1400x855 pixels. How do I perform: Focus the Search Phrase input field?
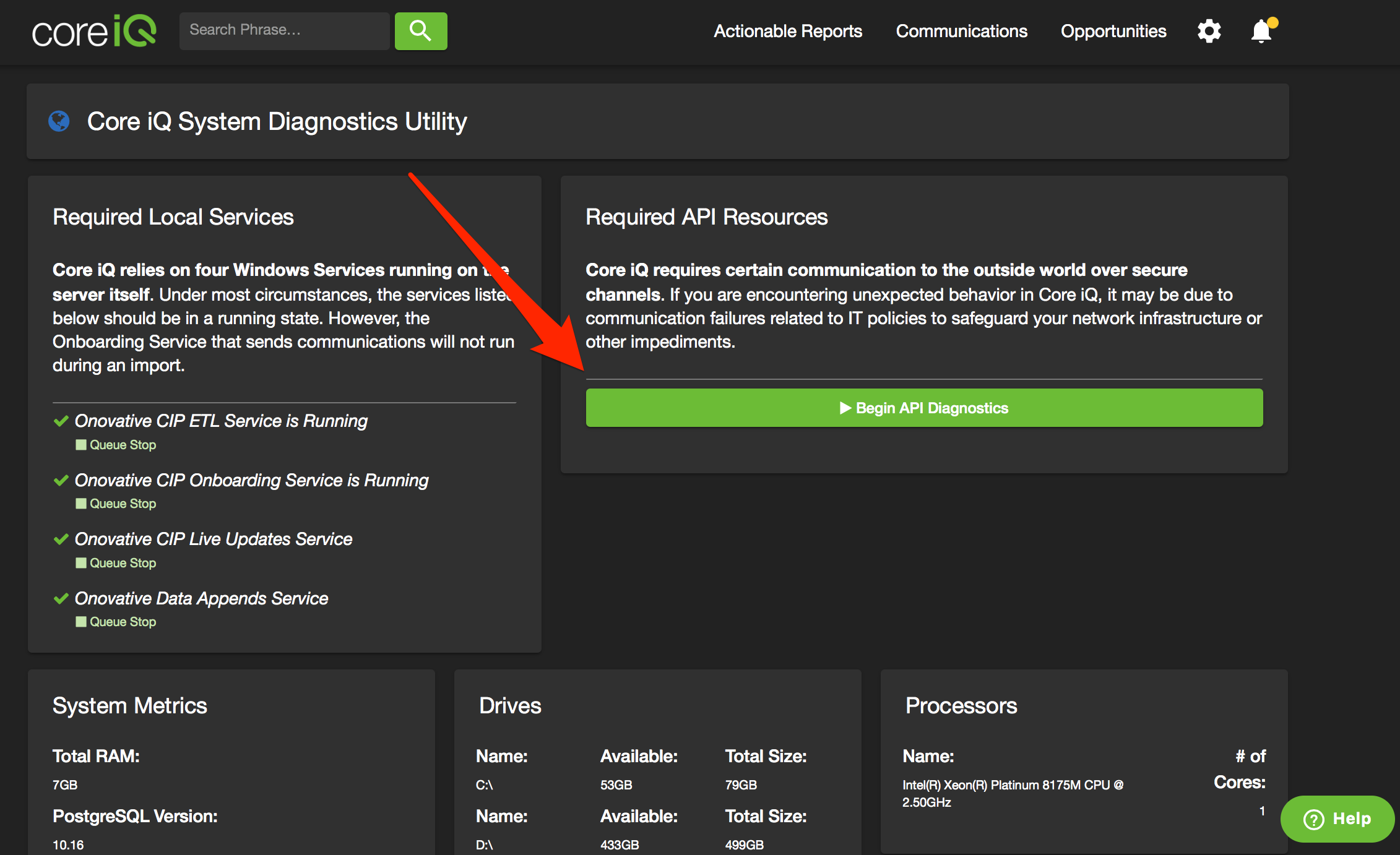point(285,31)
